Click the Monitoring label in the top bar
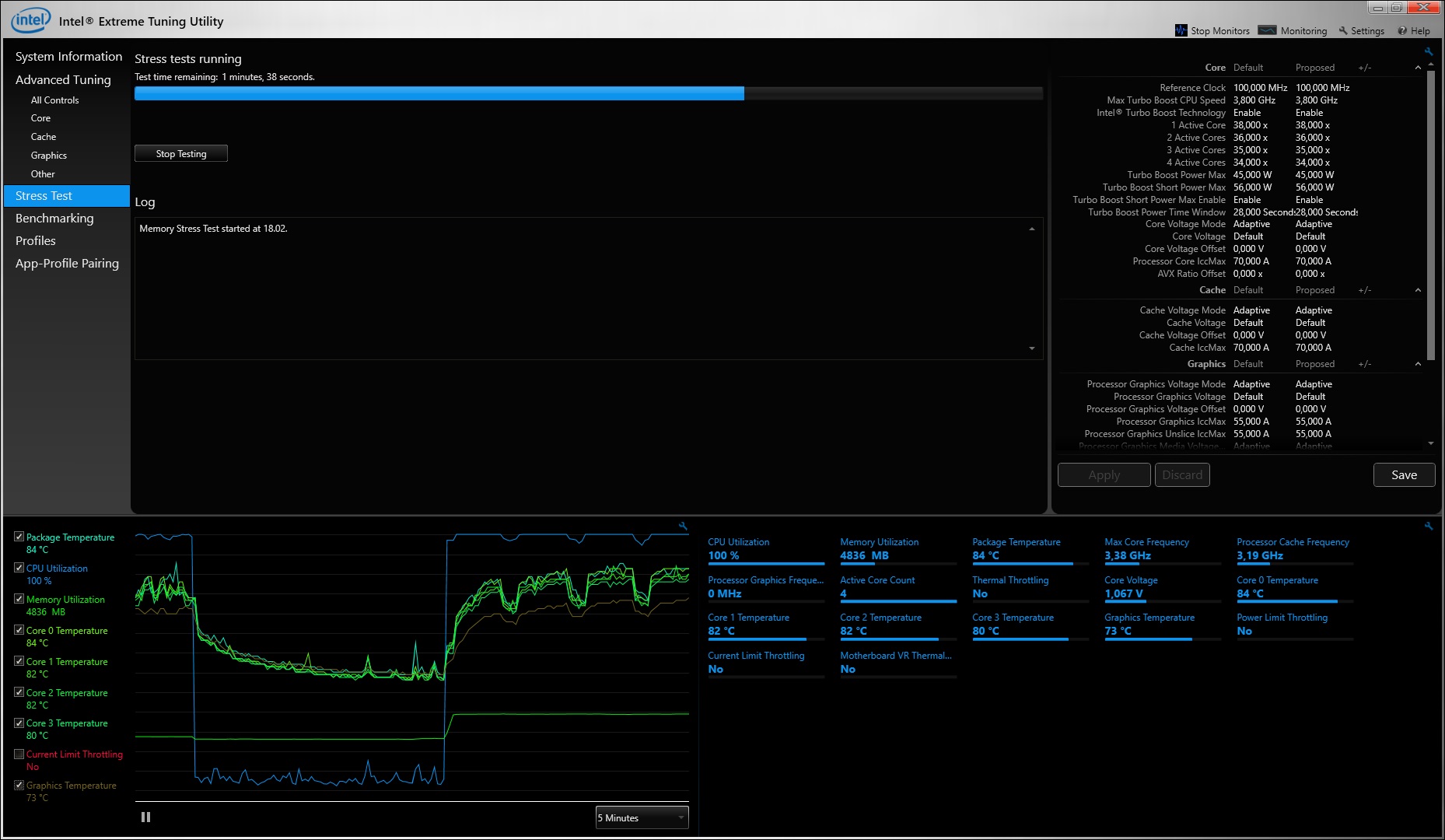The height and width of the screenshot is (840, 1445). tap(1303, 31)
